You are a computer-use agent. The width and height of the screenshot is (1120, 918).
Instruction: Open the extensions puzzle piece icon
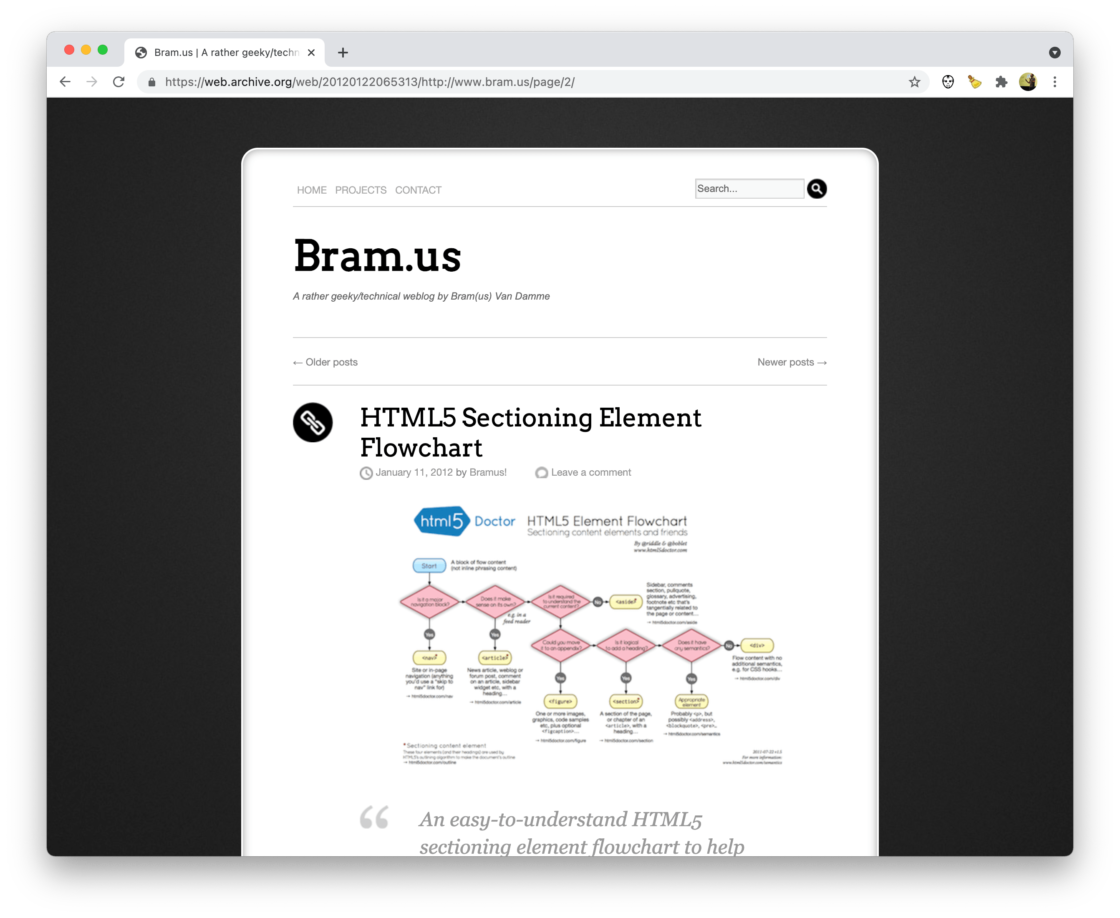1001,81
